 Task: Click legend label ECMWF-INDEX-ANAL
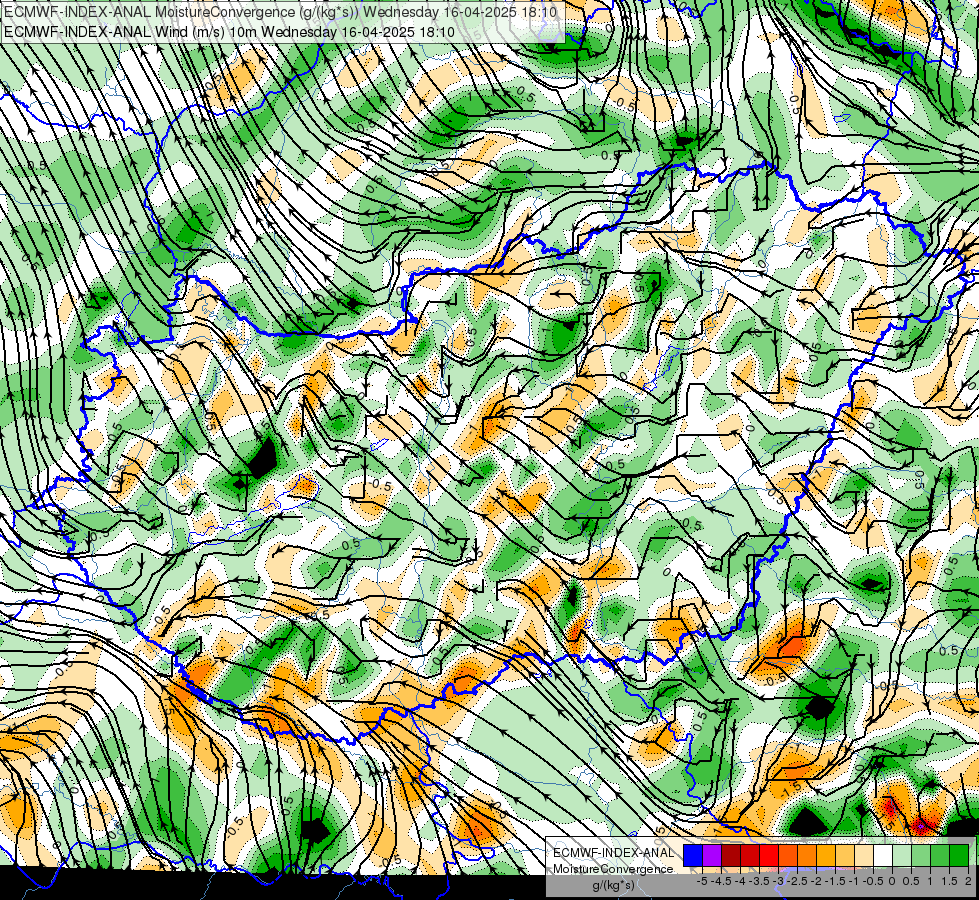click(x=613, y=853)
